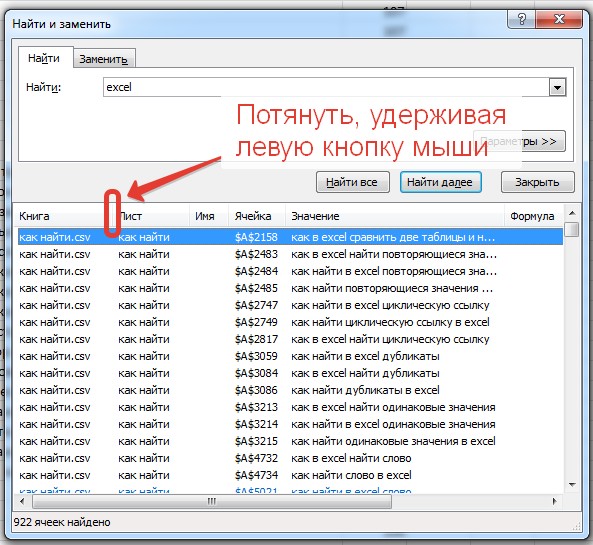
Task: Switch to the Заменить tab
Action: tap(103, 59)
